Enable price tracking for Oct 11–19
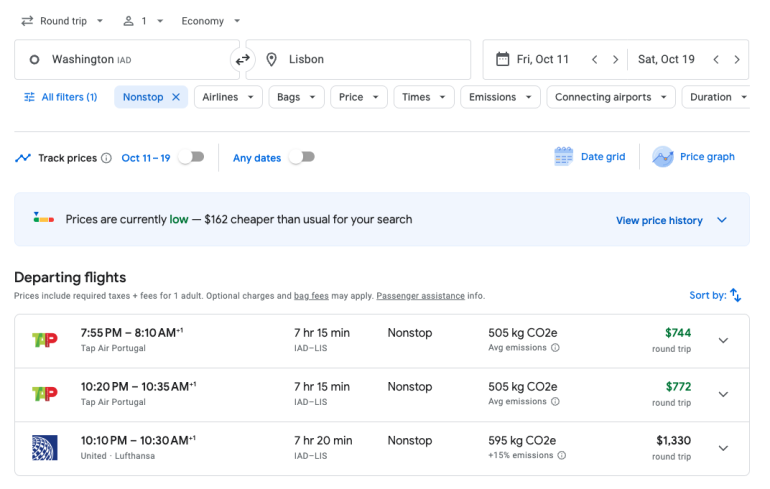The width and height of the screenshot is (770, 489). (190, 157)
